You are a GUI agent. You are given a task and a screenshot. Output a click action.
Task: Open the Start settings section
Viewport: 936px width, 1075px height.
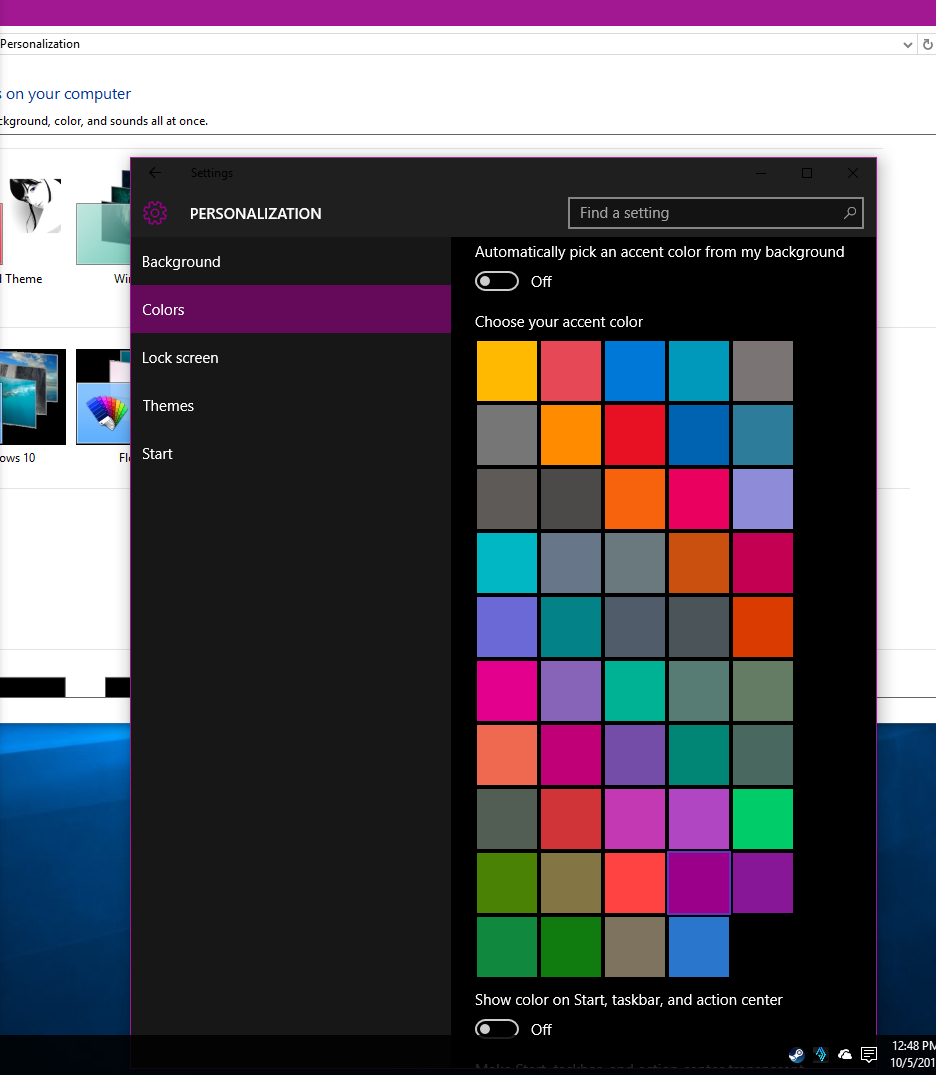[x=157, y=453]
